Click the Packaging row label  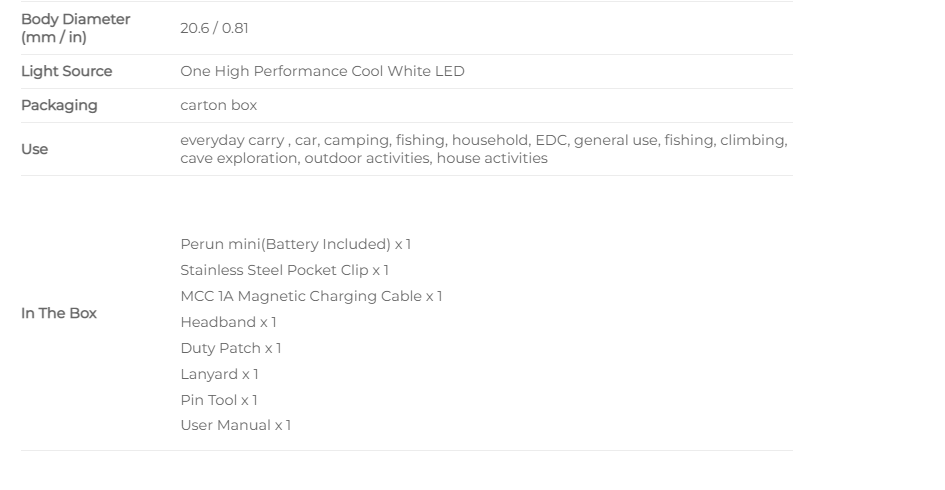click(x=59, y=105)
